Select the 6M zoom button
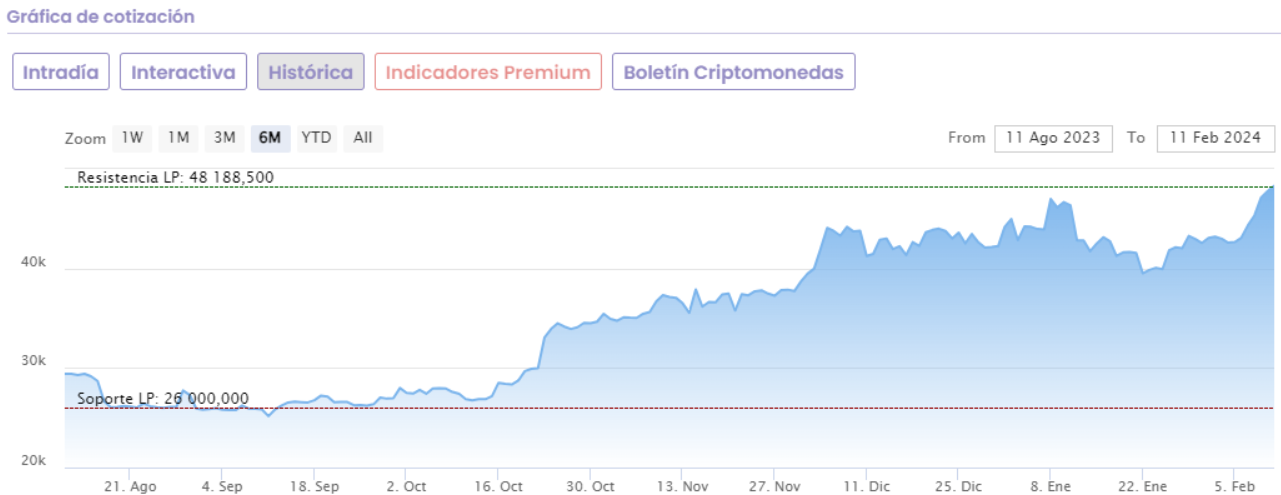Image resolution: width=1281 pixels, height=495 pixels. point(270,138)
